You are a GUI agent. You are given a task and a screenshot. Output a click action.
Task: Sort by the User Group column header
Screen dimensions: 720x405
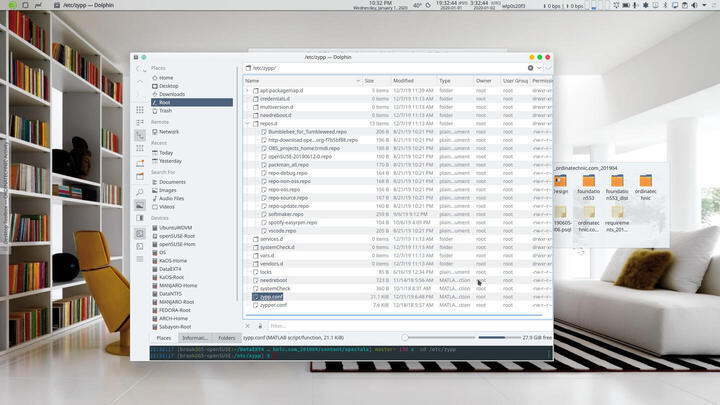coord(515,80)
